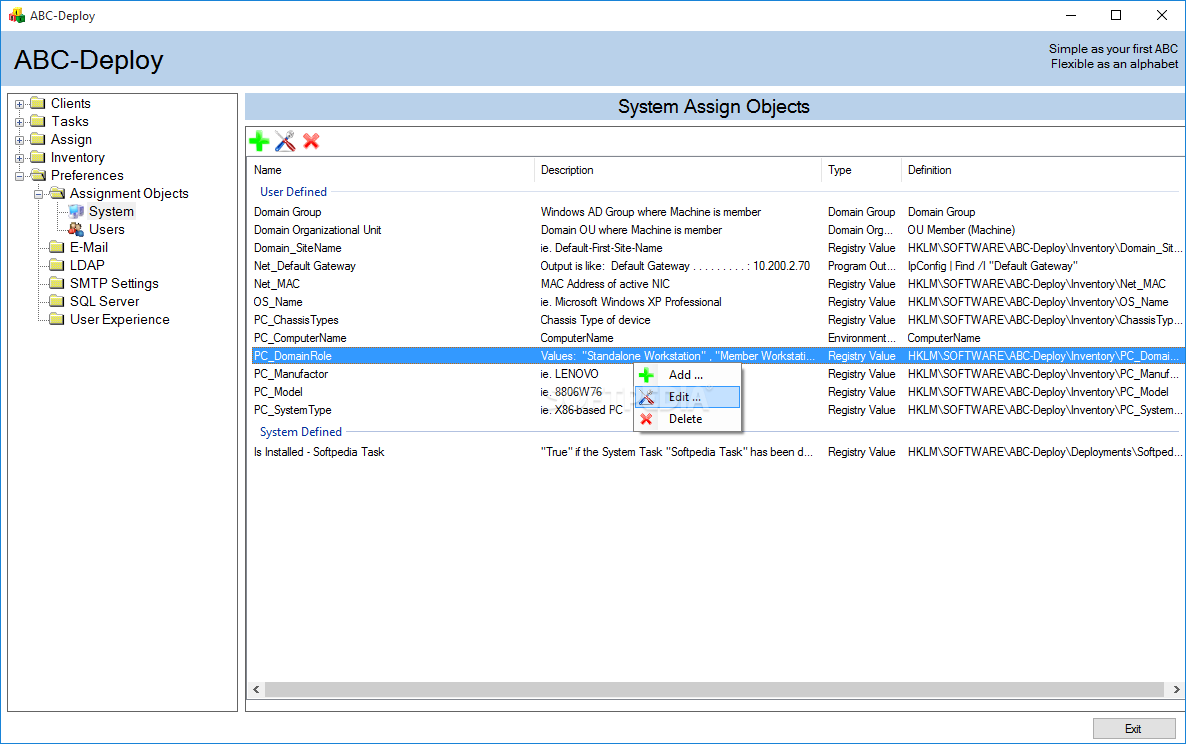1186x744 pixels.
Task: Expand the Tasks tree node
Action: (20, 122)
